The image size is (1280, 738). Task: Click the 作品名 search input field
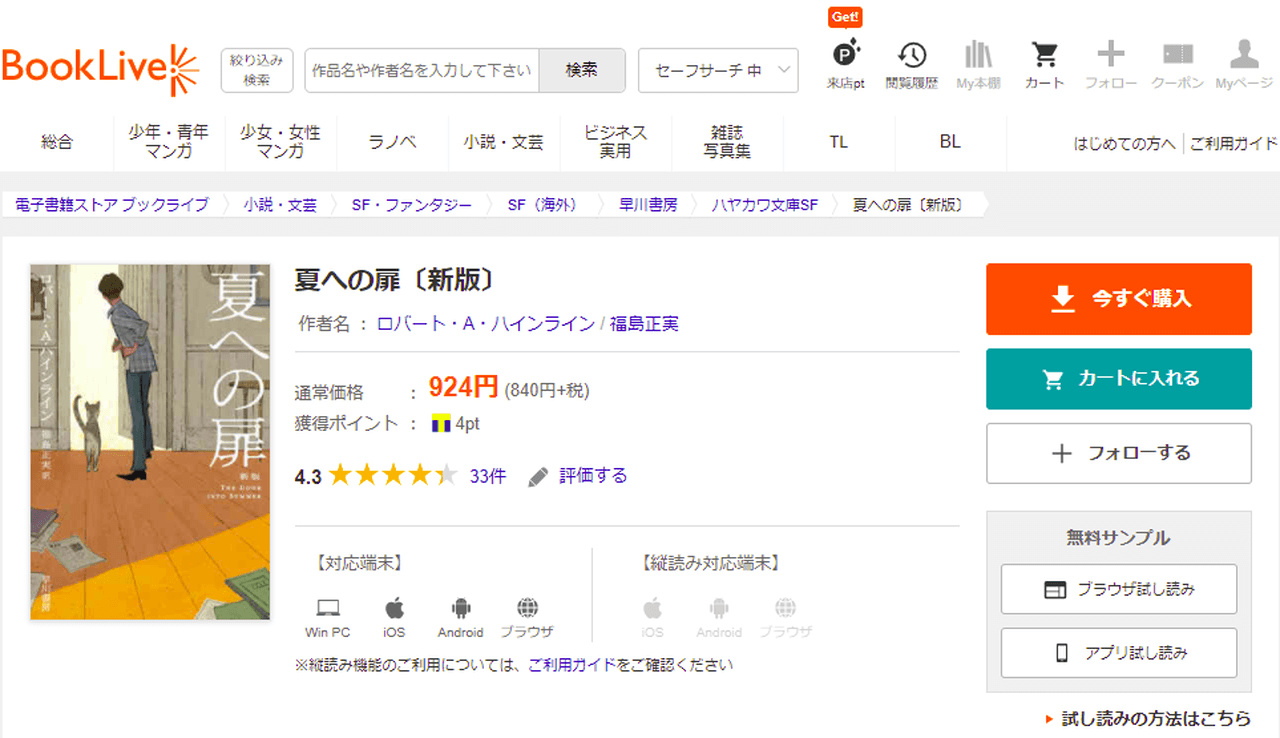[x=422, y=70]
